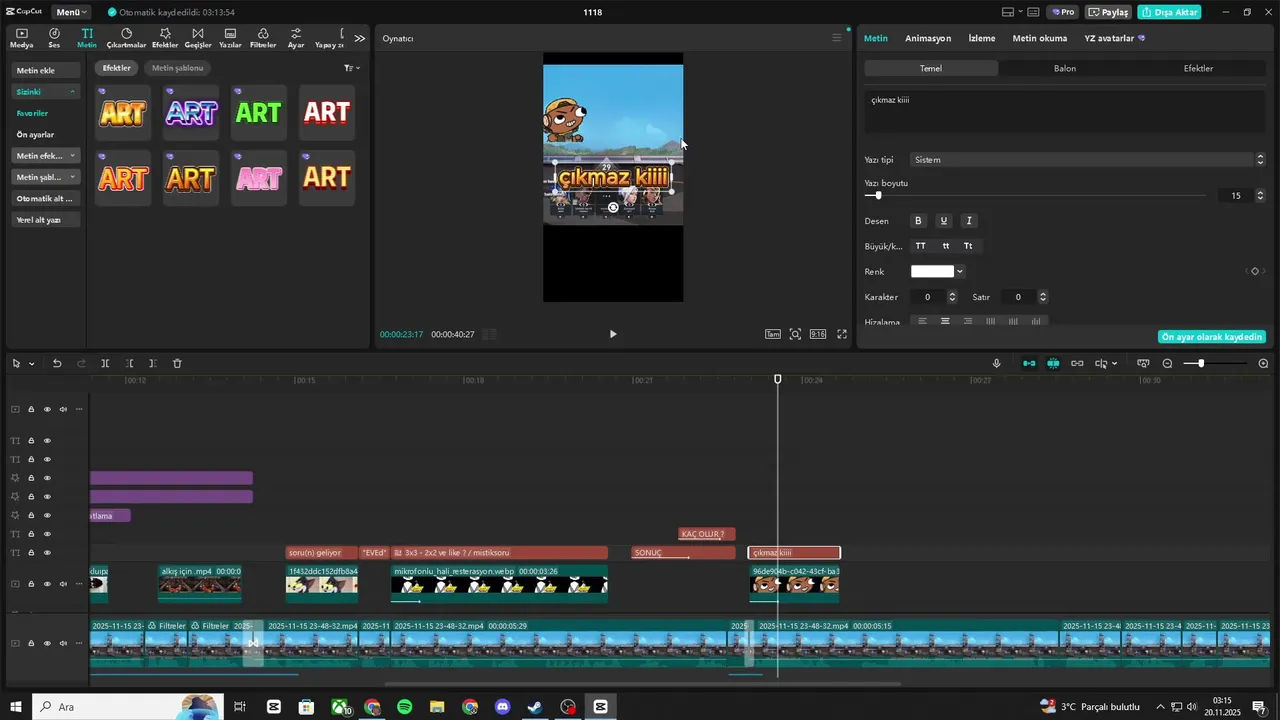The height and width of the screenshot is (720, 1280).
Task: Click the Split clip tool icon
Action: [105, 363]
